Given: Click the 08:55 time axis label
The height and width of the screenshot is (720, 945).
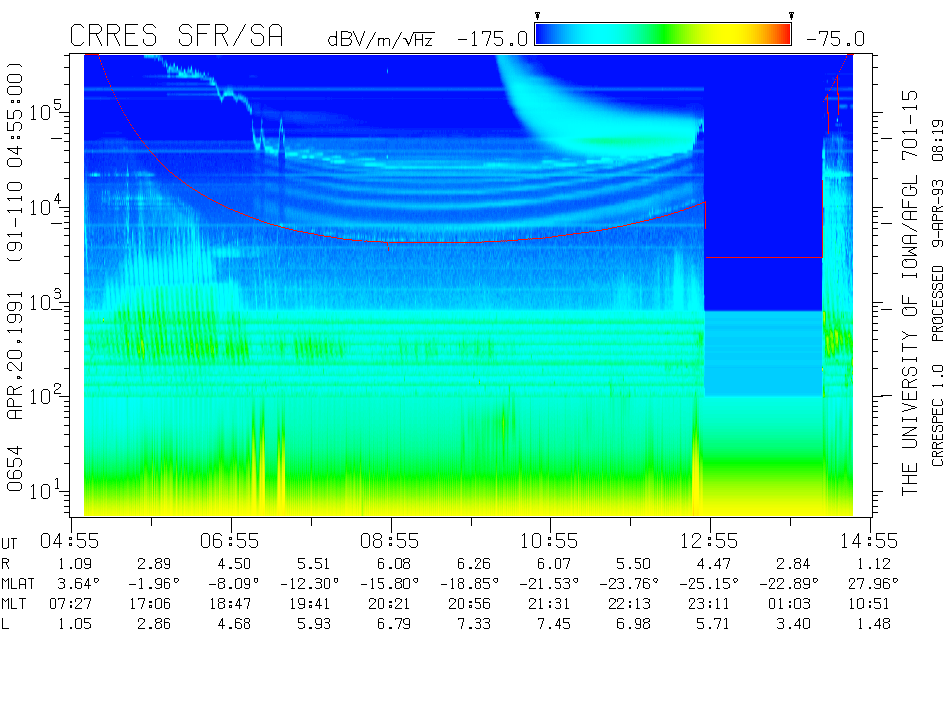Looking at the screenshot, I should 390,540.
